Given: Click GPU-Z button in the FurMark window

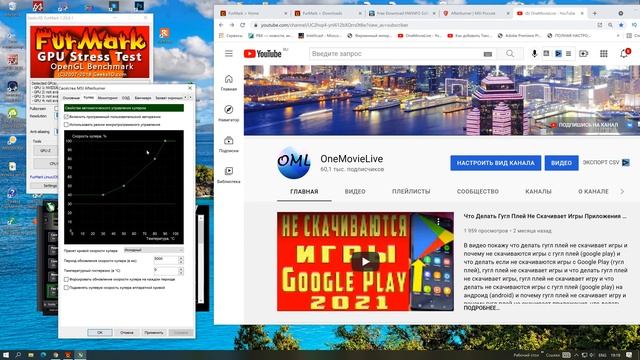Looking at the screenshot, I should 45,151.
